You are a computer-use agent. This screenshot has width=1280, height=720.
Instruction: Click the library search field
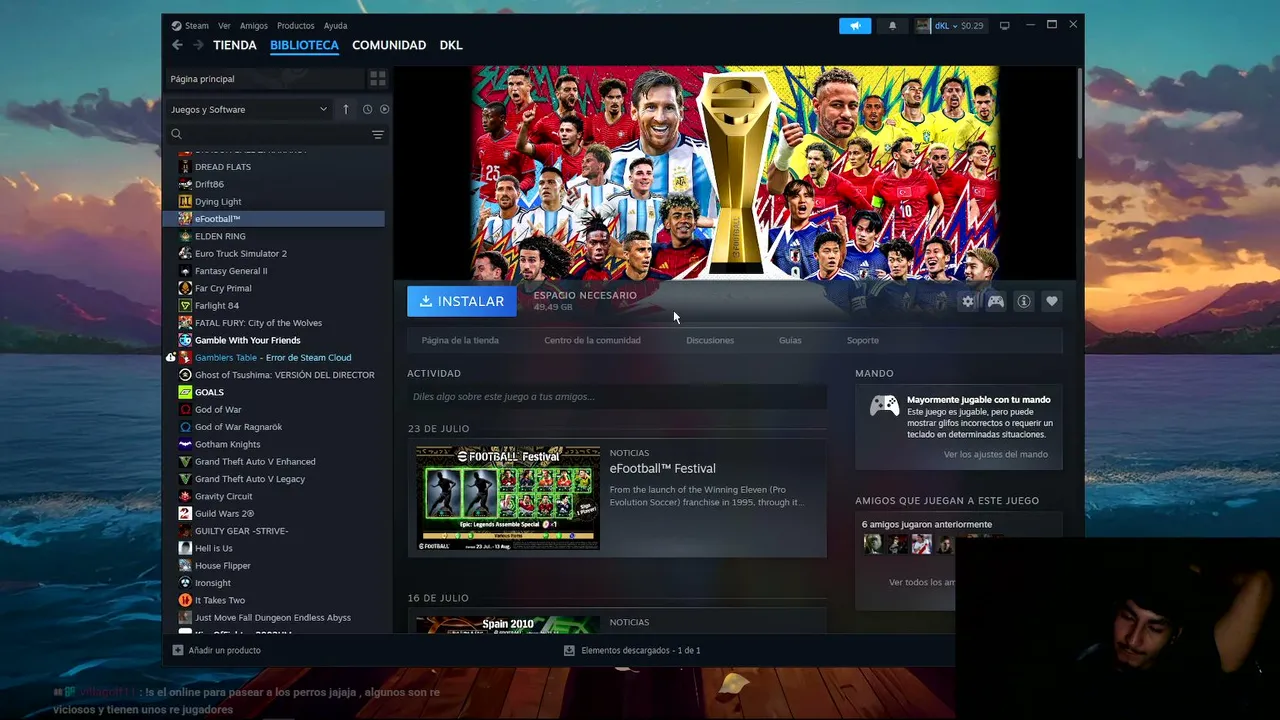point(267,134)
